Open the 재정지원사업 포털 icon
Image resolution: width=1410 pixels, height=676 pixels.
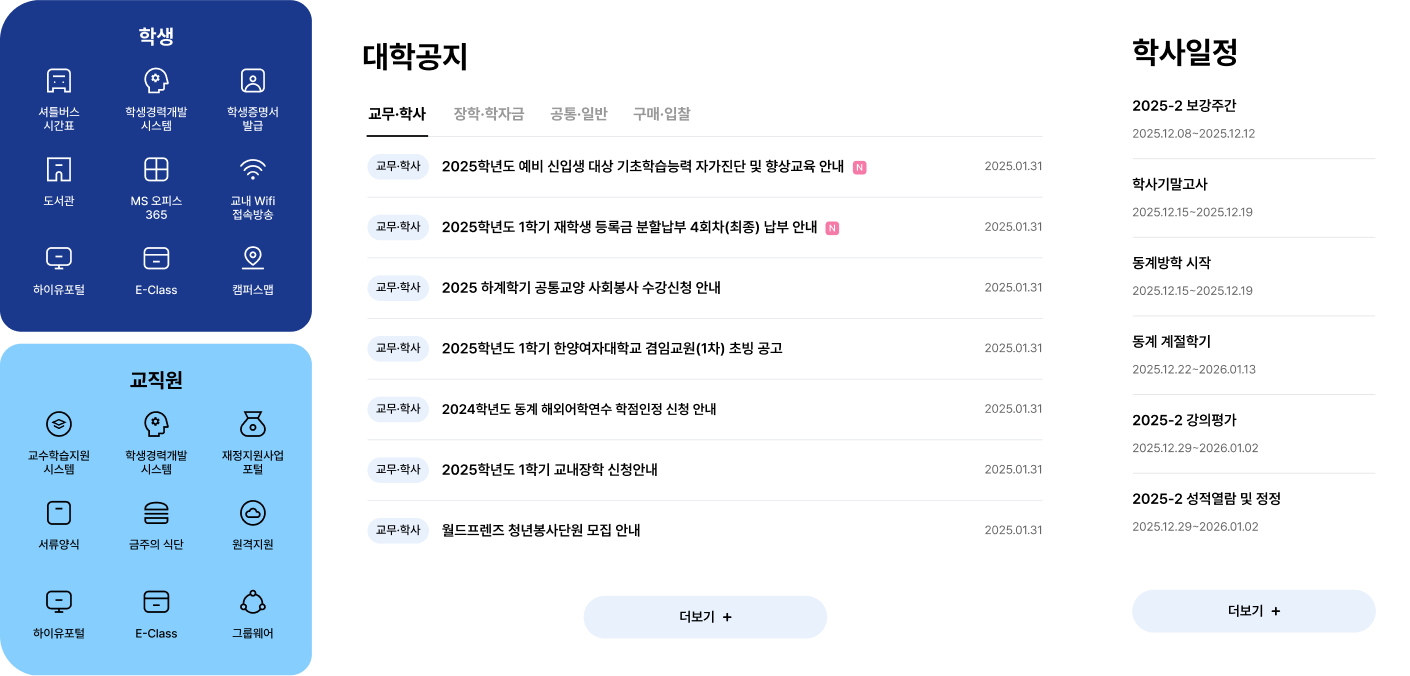(252, 424)
